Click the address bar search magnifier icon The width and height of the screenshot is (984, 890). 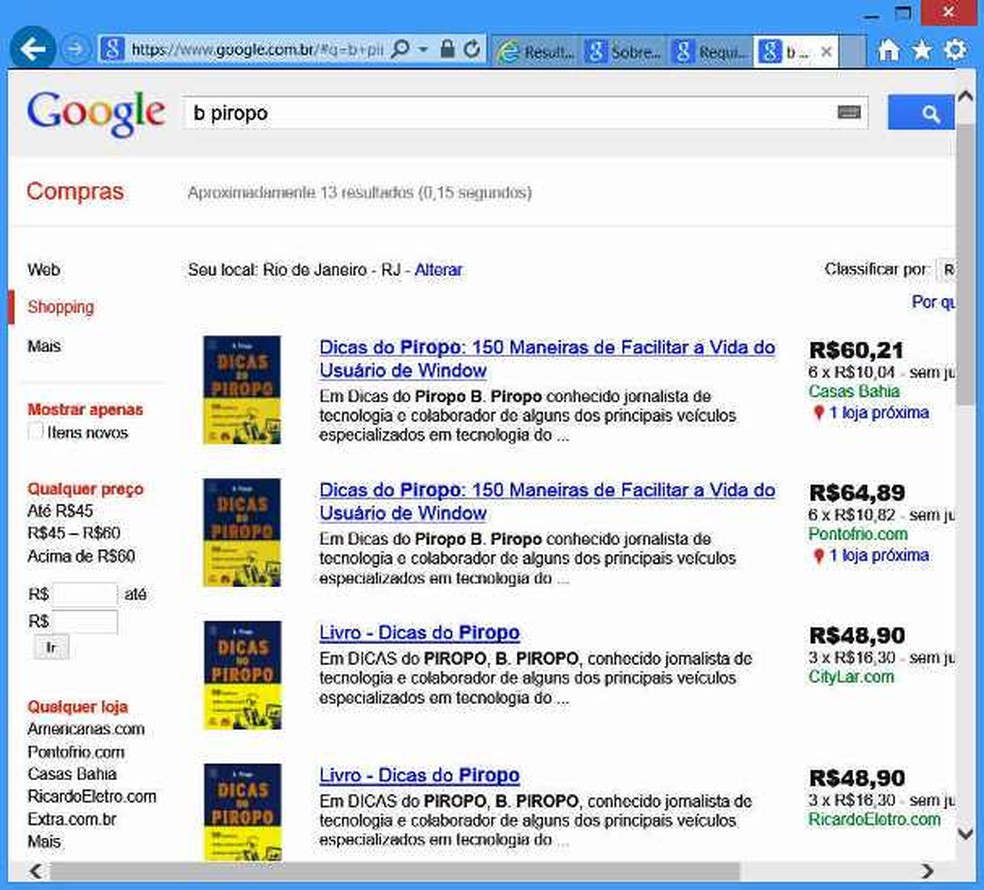click(400, 48)
